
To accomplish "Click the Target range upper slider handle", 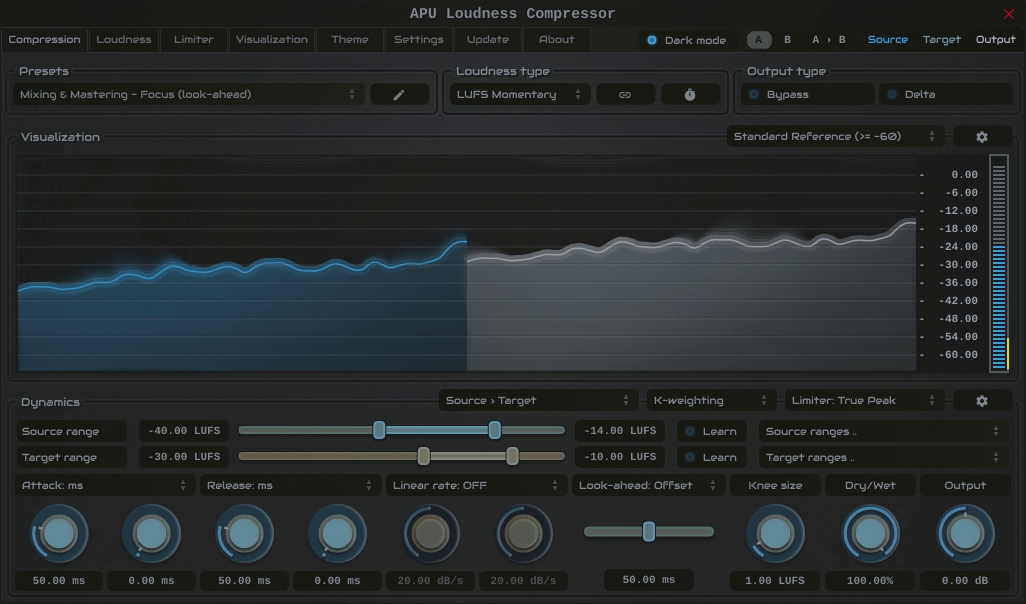I will pos(512,456).
